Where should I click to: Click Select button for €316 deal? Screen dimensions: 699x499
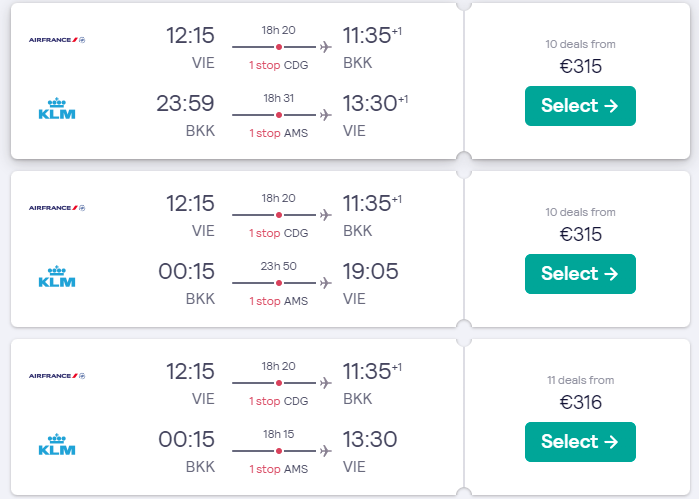(580, 442)
